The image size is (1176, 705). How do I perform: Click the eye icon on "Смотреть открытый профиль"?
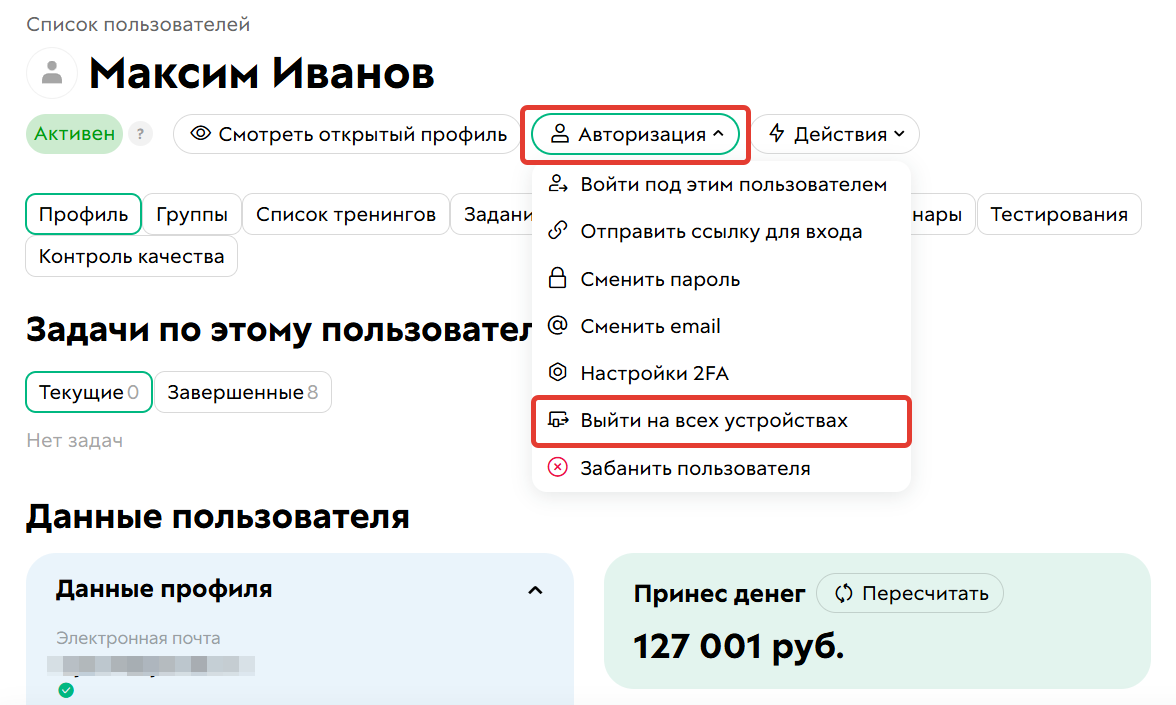click(x=200, y=133)
